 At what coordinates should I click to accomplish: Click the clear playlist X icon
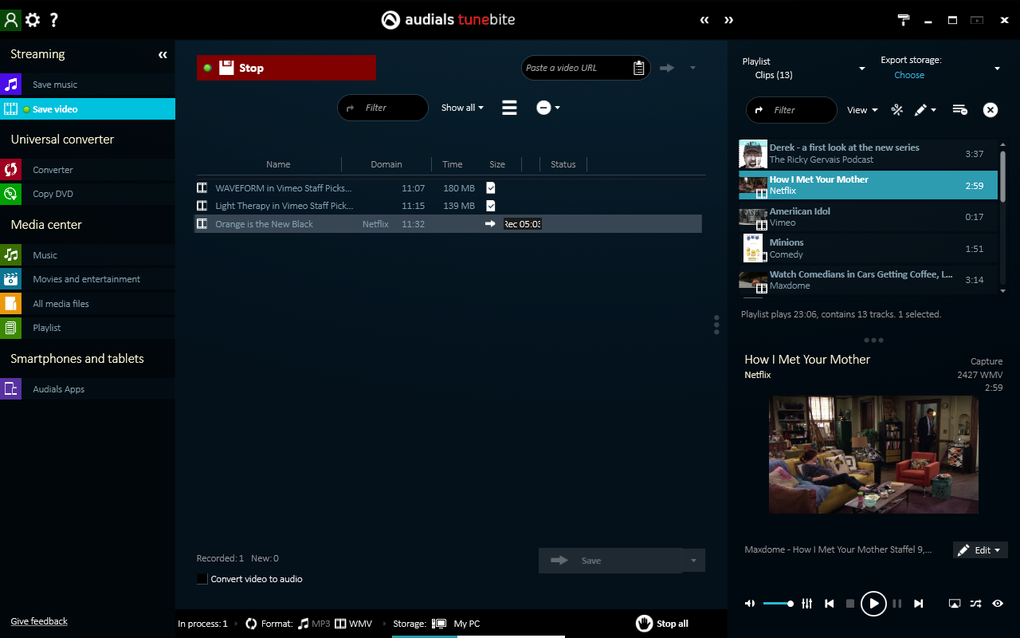[x=990, y=110]
